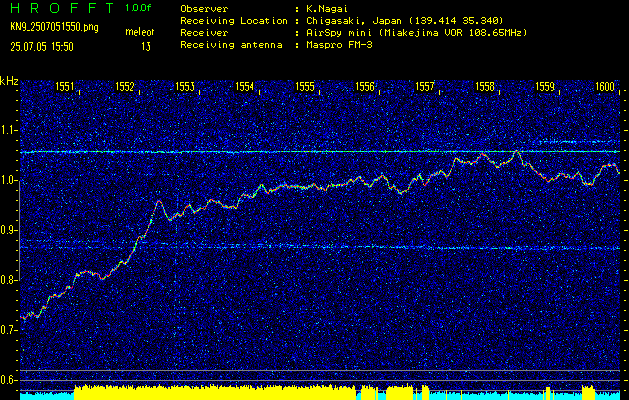Screen dimensions: 629x400
Task: Click the version label 1.00f
Action: point(138,8)
